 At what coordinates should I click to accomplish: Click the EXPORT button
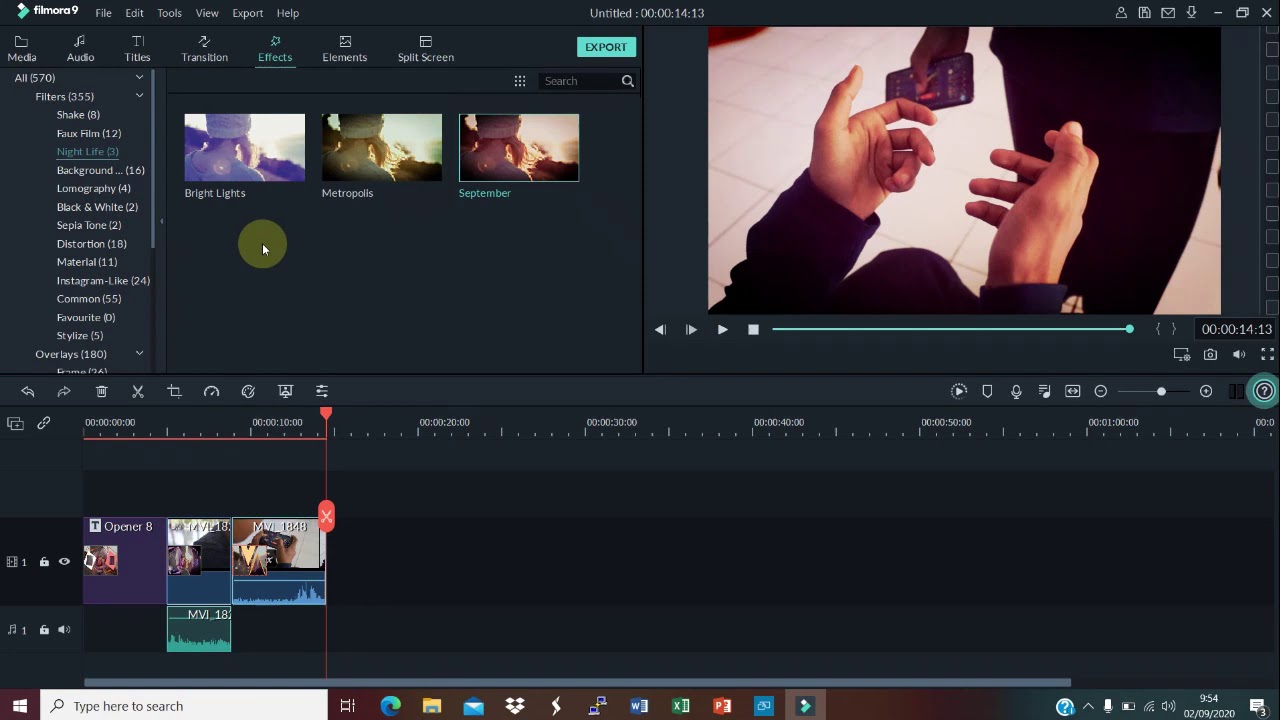click(x=606, y=47)
